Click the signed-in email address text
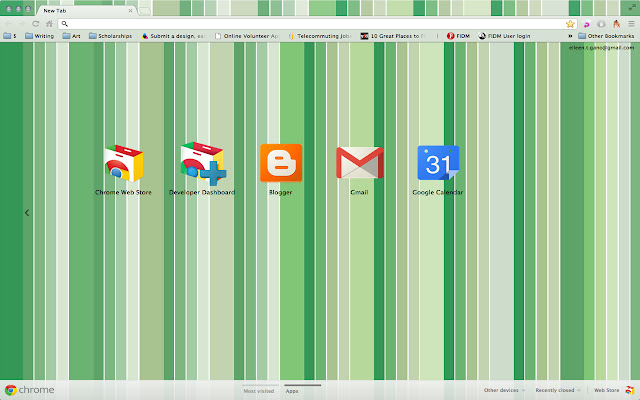The height and width of the screenshot is (400, 640). [x=601, y=48]
